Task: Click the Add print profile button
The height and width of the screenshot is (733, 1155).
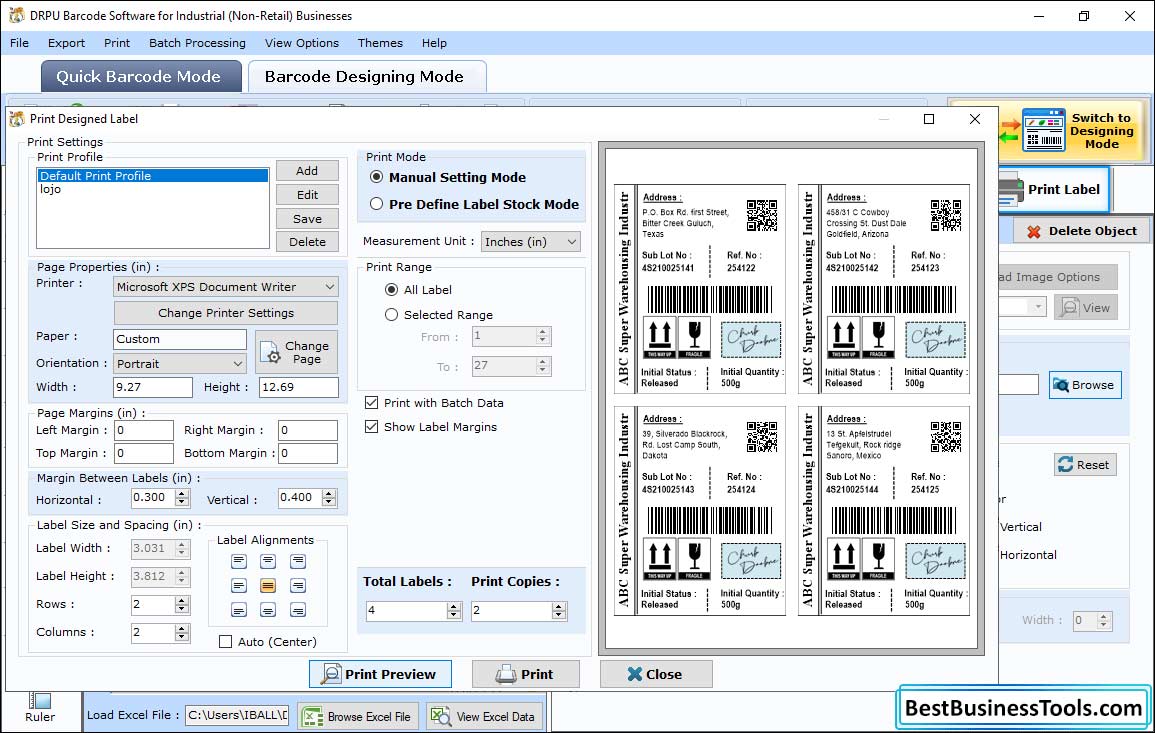Action: pos(307,171)
